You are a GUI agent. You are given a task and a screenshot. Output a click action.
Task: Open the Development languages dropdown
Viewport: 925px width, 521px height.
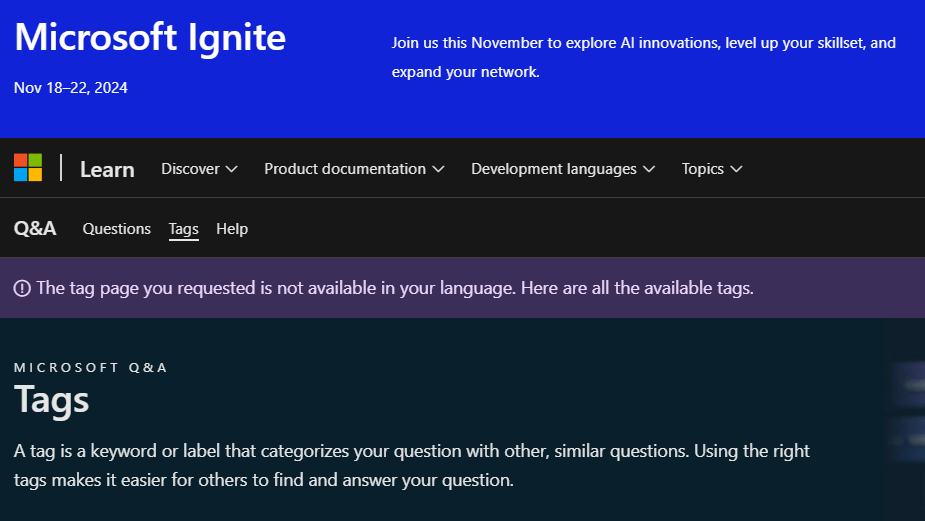click(x=563, y=169)
